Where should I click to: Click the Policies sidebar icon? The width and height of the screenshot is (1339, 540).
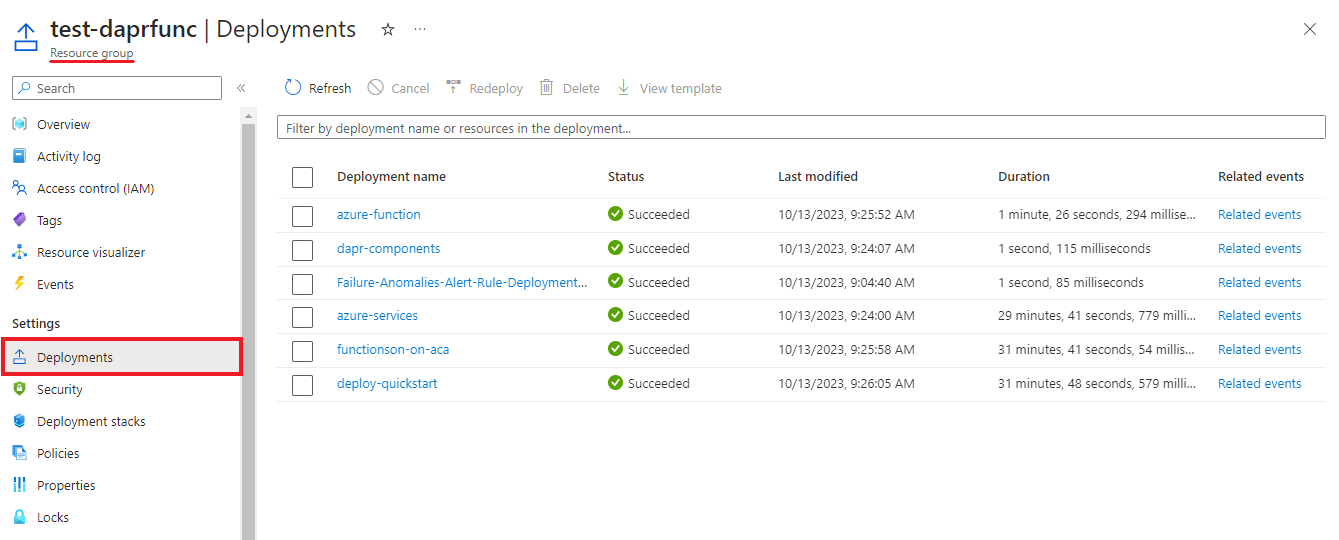click(19, 453)
